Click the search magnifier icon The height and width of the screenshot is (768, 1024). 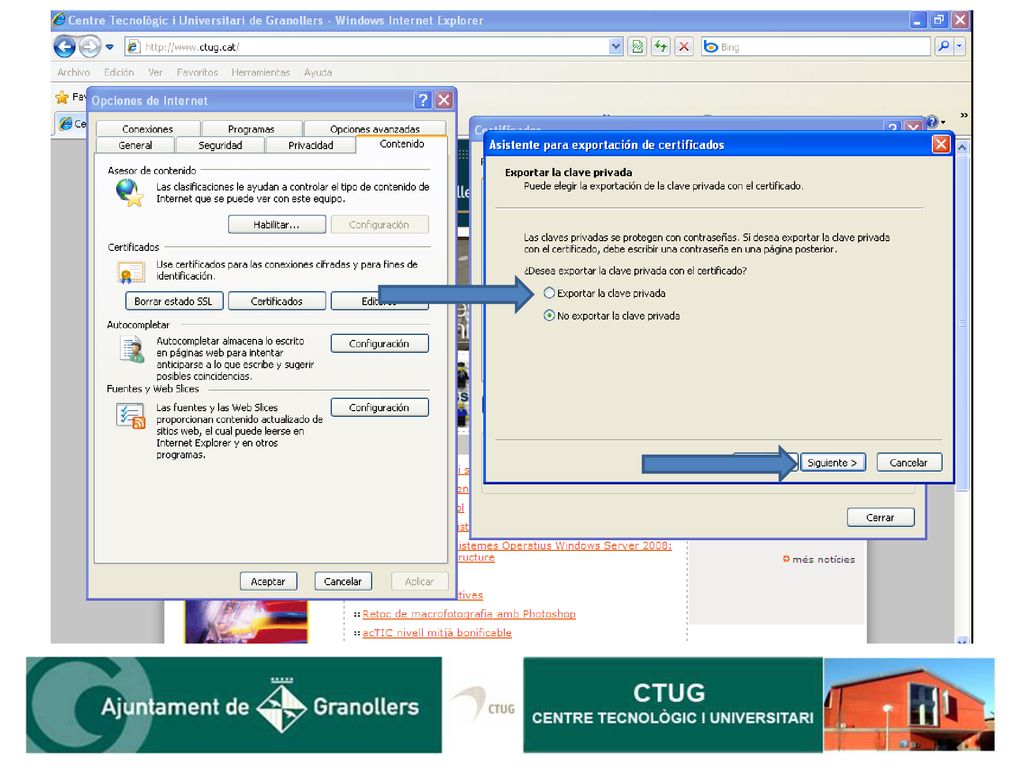pyautogui.click(x=944, y=46)
